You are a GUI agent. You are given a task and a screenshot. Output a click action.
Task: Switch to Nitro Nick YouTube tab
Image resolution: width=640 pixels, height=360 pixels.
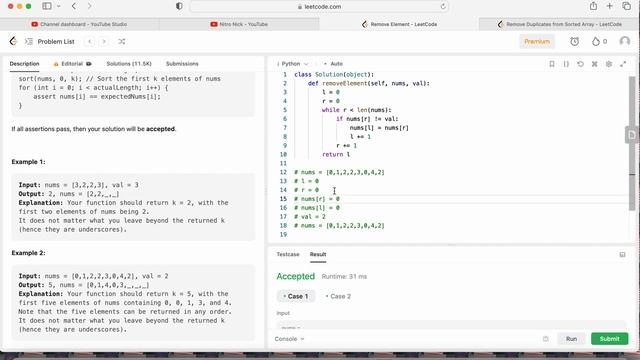239,24
